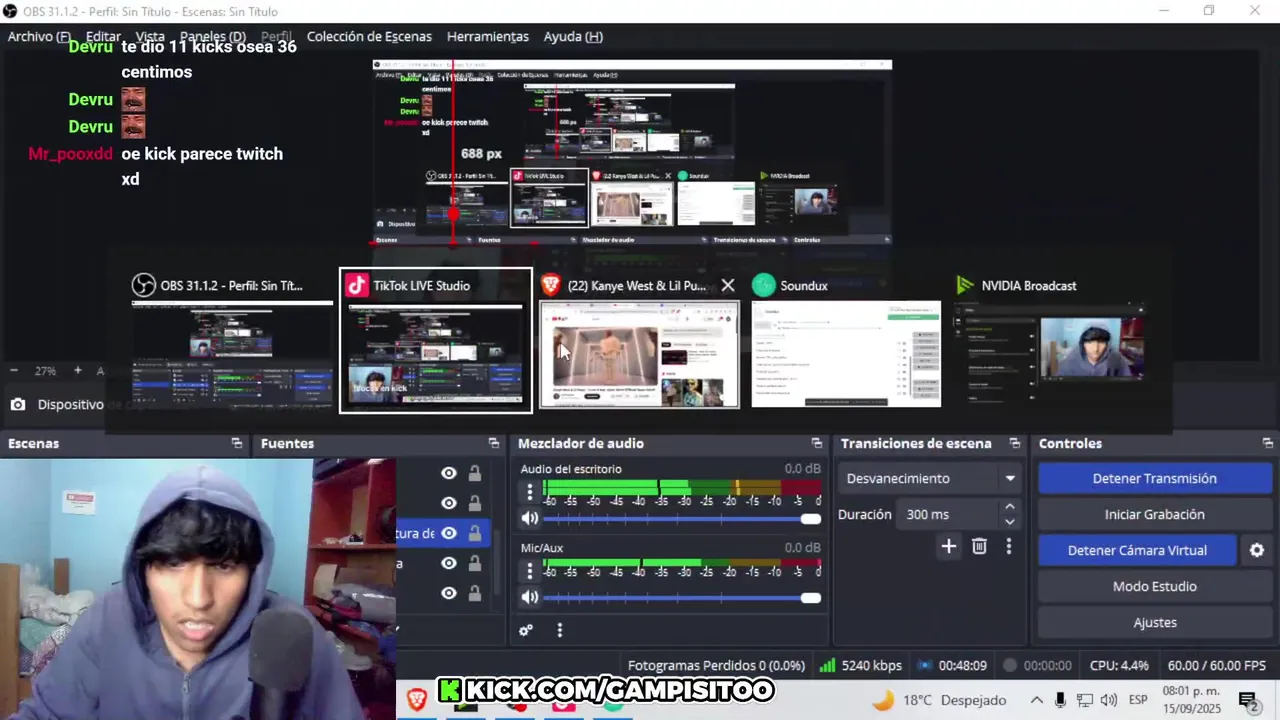Image resolution: width=1280 pixels, height=720 pixels.
Task: Toggle the lock on the bottom source row
Action: tap(475, 593)
